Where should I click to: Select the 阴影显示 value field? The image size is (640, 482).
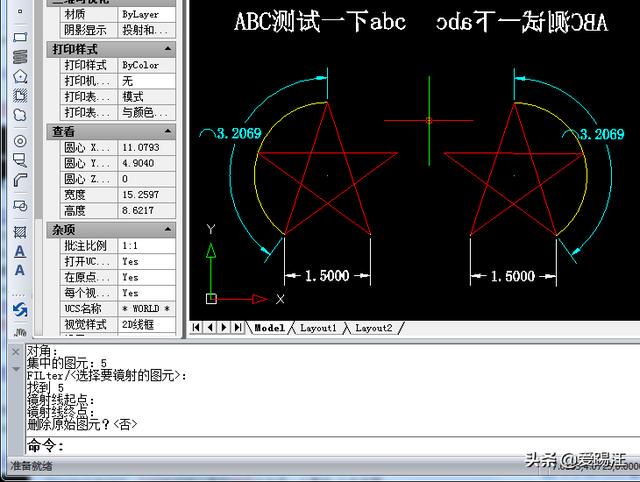tap(147, 30)
